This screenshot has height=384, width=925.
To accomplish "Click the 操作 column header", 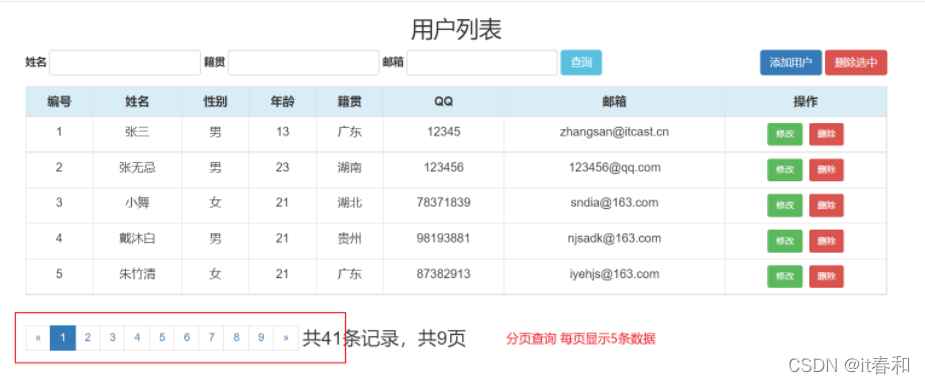I will point(805,101).
